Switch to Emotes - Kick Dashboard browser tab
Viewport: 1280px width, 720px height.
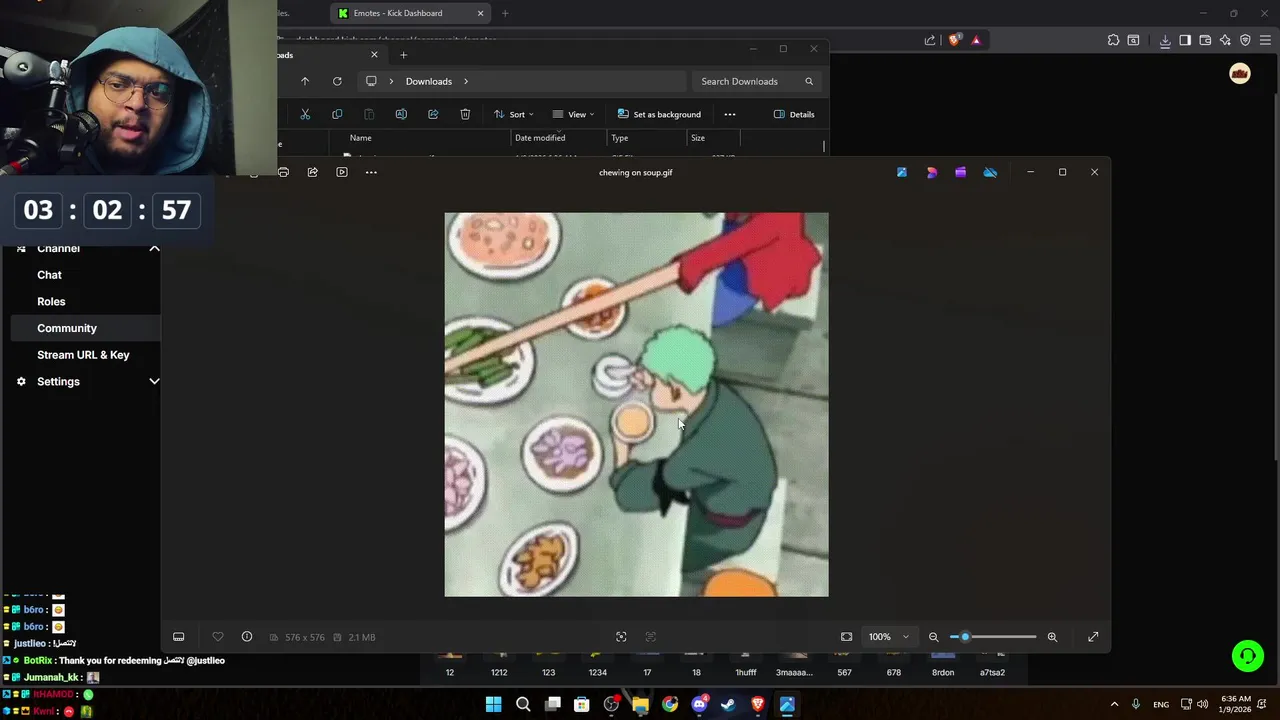click(410, 13)
